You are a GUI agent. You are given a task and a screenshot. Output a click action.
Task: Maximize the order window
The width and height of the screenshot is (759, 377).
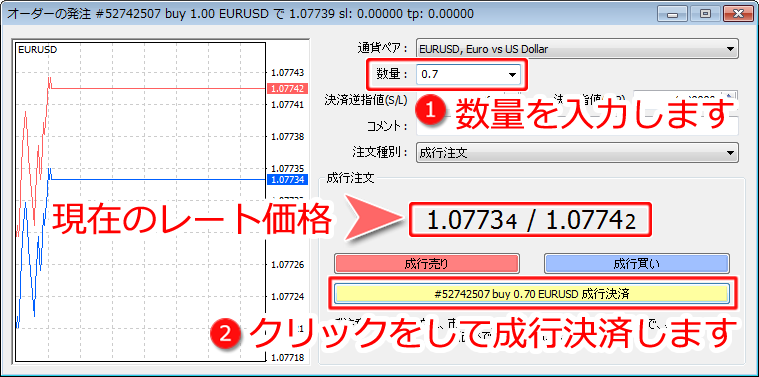click(x=705, y=14)
